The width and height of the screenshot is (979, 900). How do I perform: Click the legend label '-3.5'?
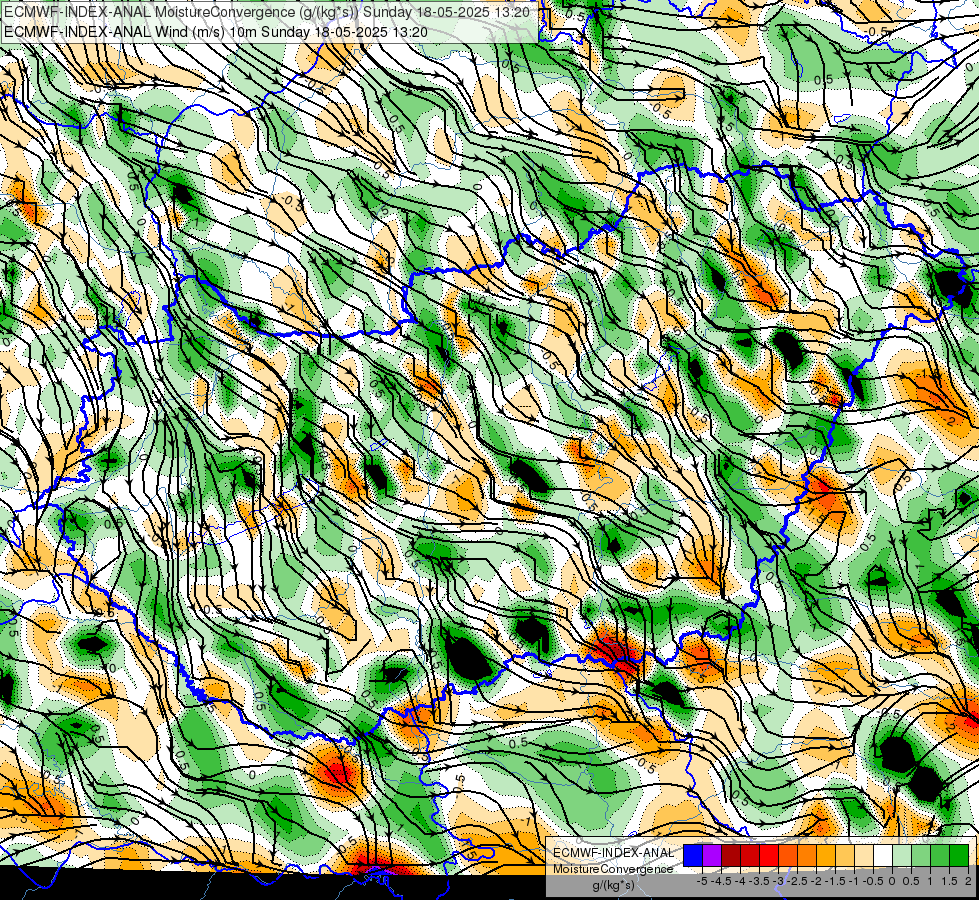click(x=759, y=881)
